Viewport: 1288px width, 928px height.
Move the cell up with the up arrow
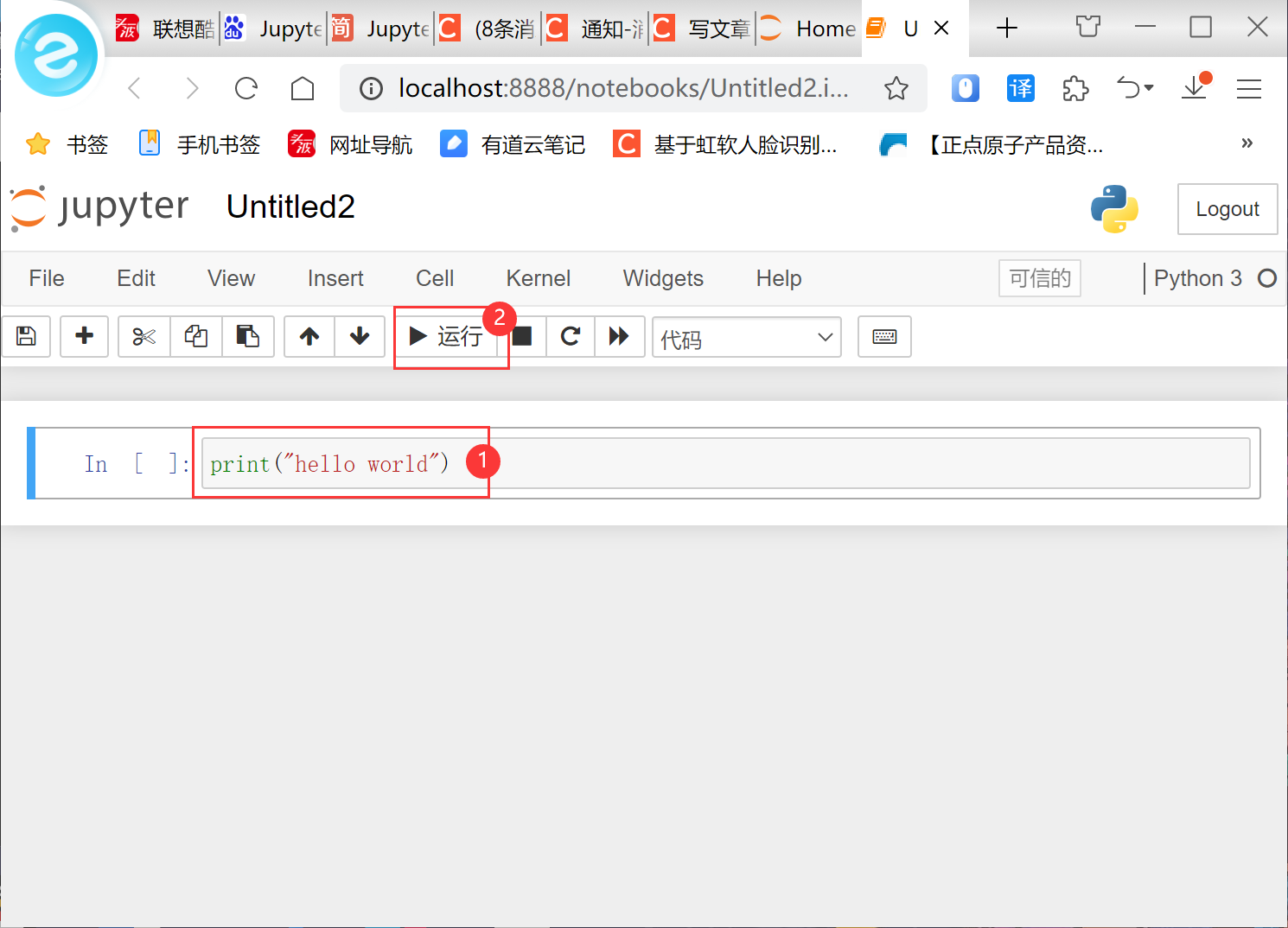pos(309,336)
